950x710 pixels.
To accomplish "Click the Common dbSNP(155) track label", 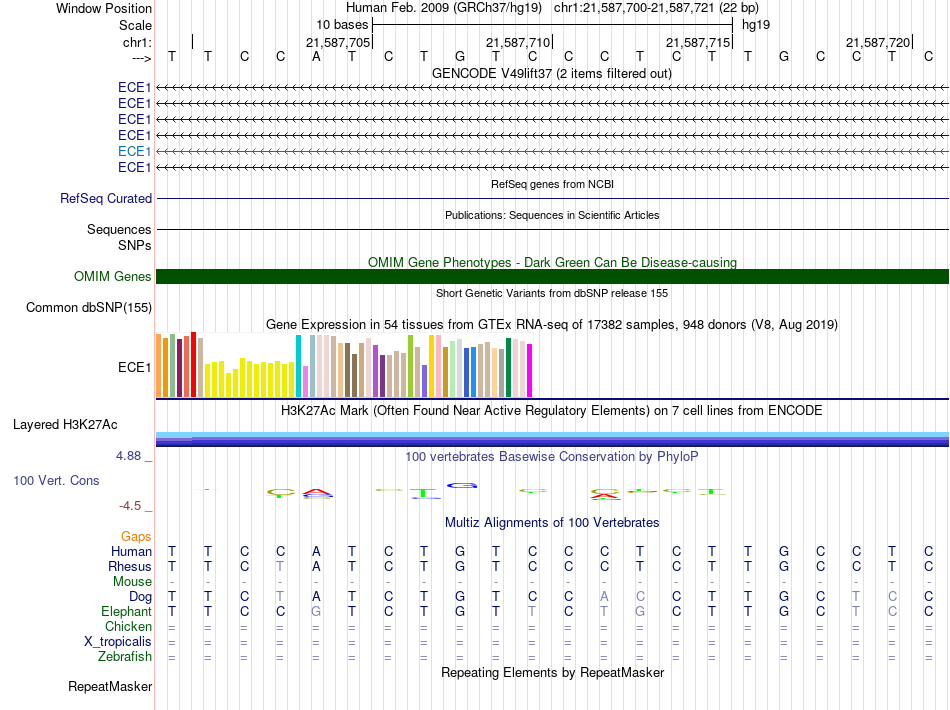I will pyautogui.click(x=89, y=308).
